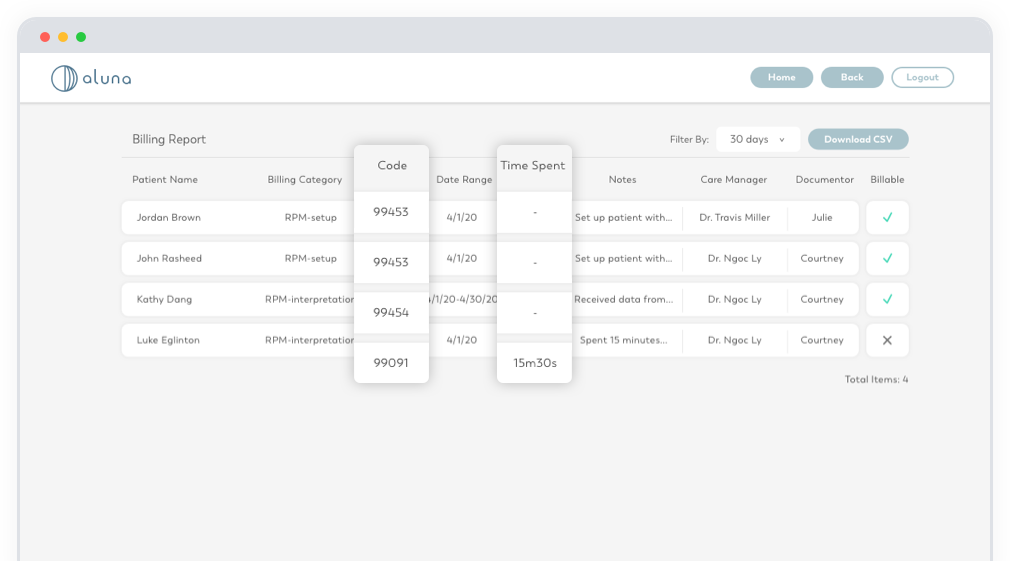This screenshot has height=561, width=1010.
Task: Sort by Patient Name column header
Action: click(x=165, y=180)
